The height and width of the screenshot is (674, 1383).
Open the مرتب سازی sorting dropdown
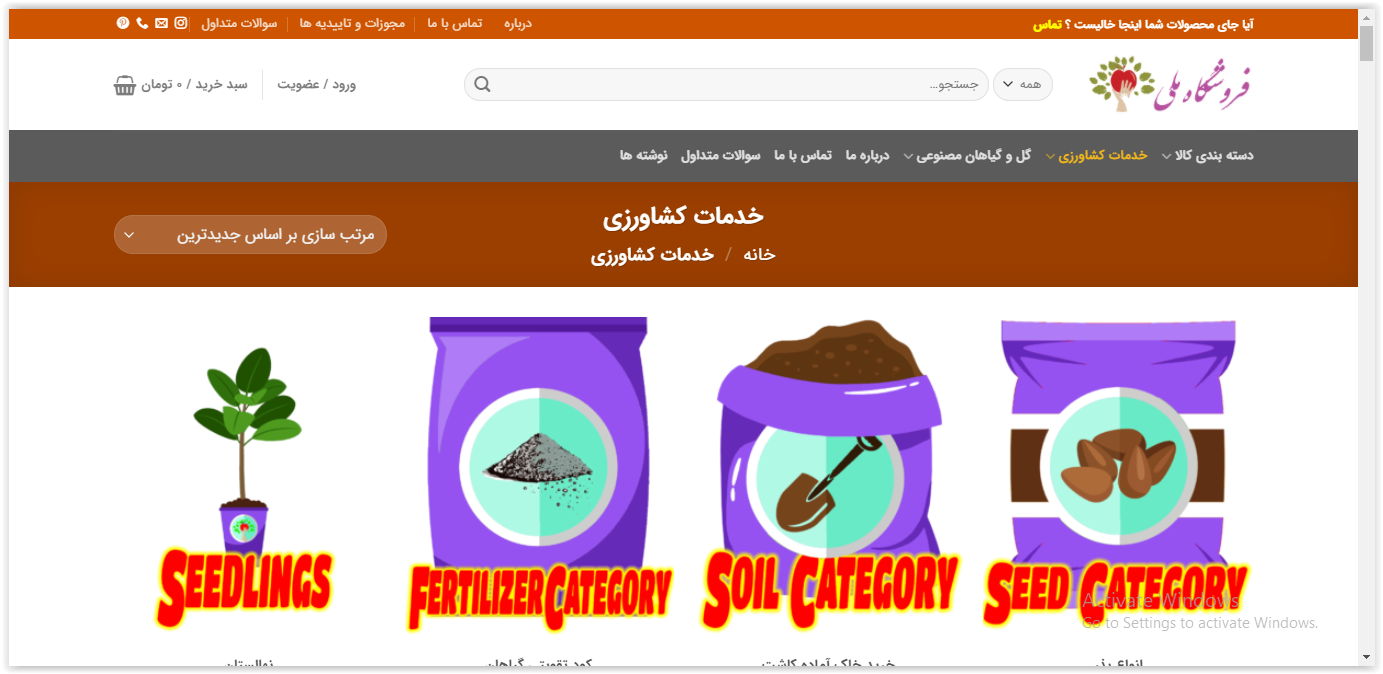[x=250, y=235]
